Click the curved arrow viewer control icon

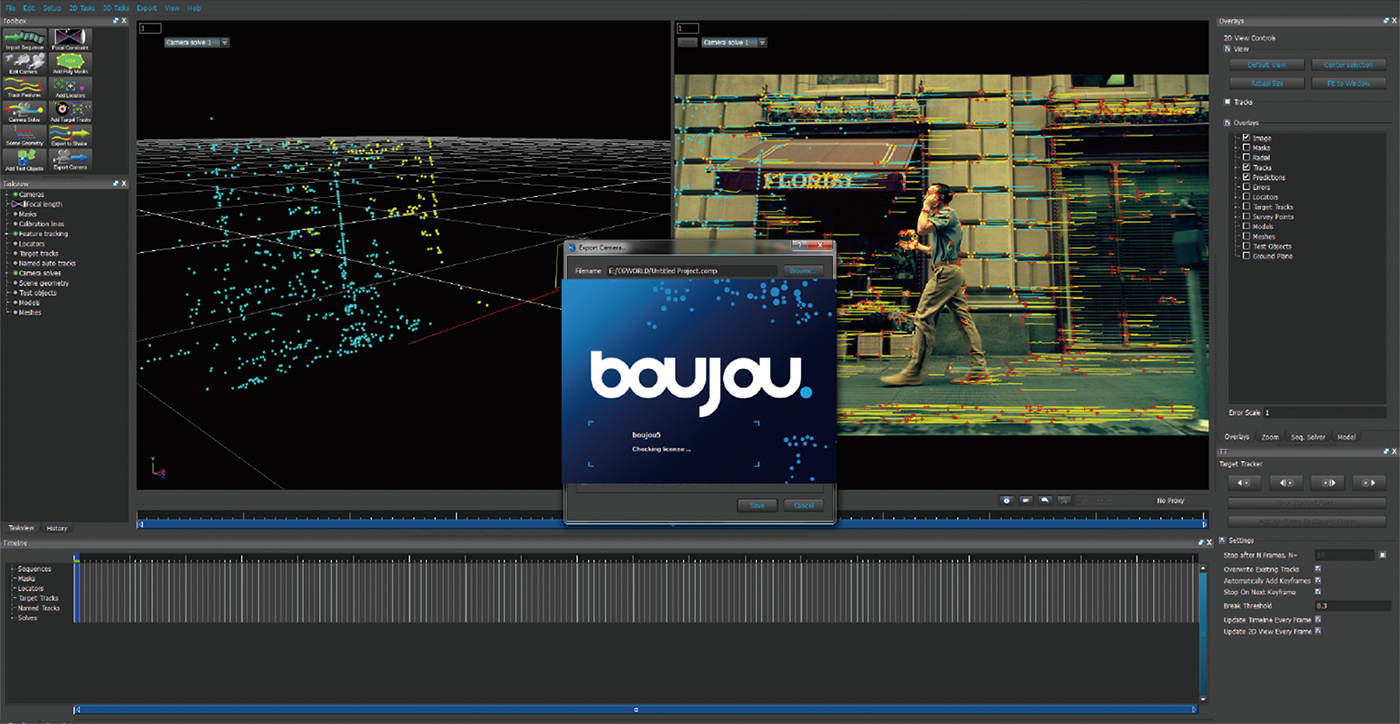coord(1045,500)
